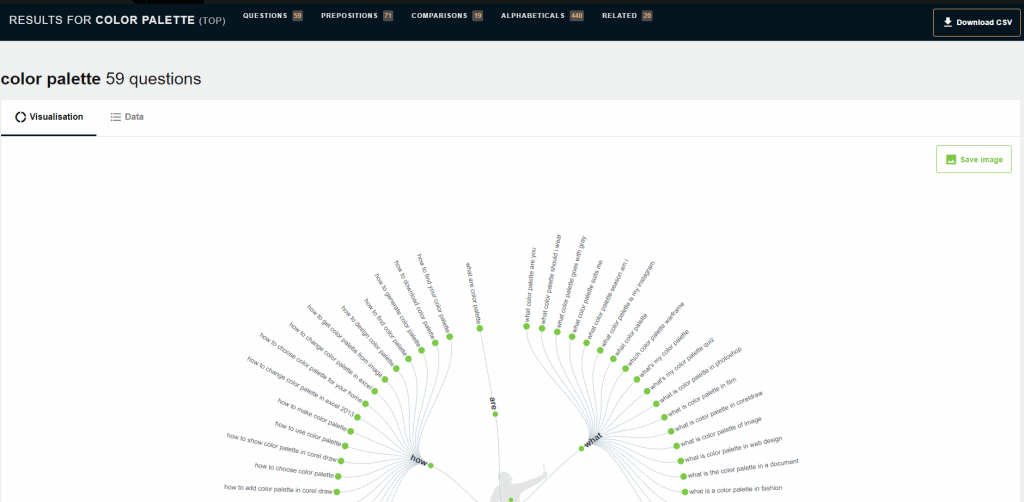Open the Questions section in top navigation
This screenshot has width=1024, height=502.
[272, 16]
